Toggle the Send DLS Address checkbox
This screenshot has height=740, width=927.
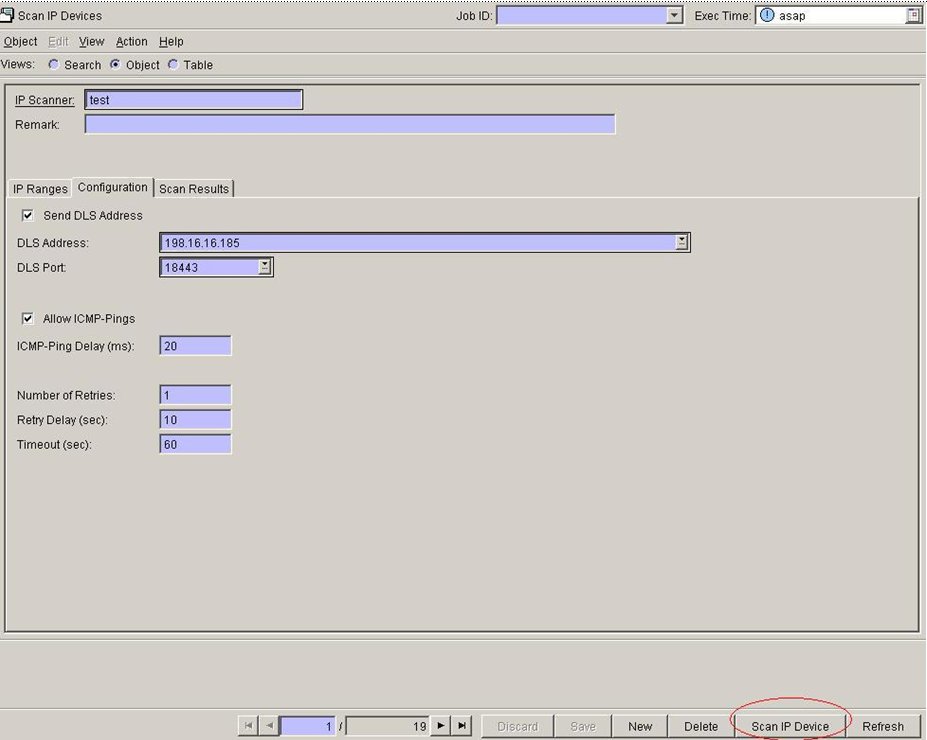click(28, 215)
